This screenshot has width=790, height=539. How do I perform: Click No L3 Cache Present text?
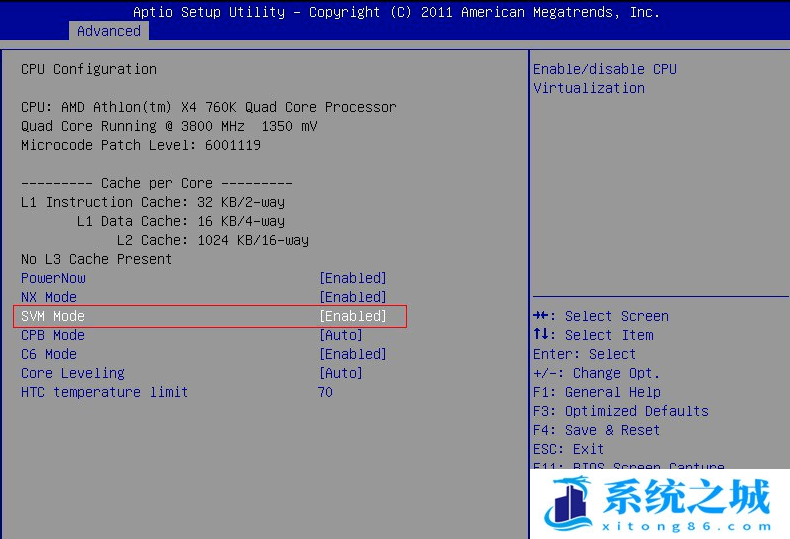pyautogui.click(x=97, y=259)
